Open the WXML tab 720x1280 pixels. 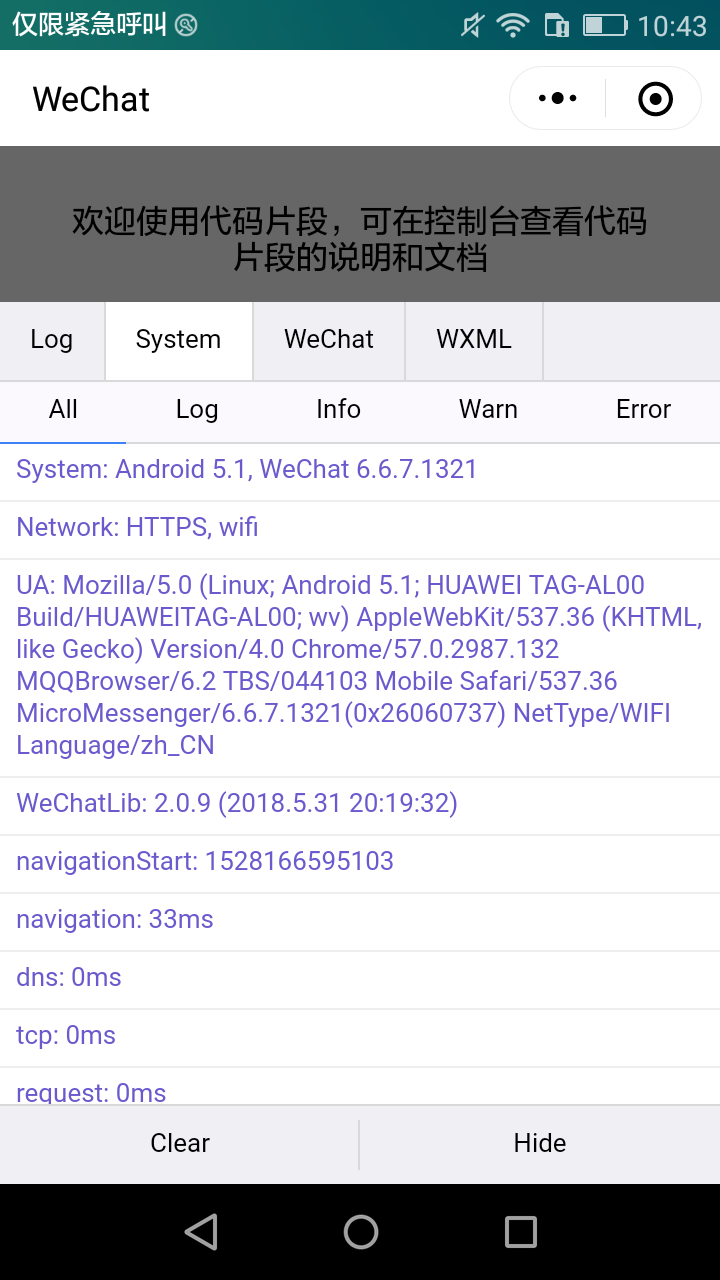tap(474, 341)
